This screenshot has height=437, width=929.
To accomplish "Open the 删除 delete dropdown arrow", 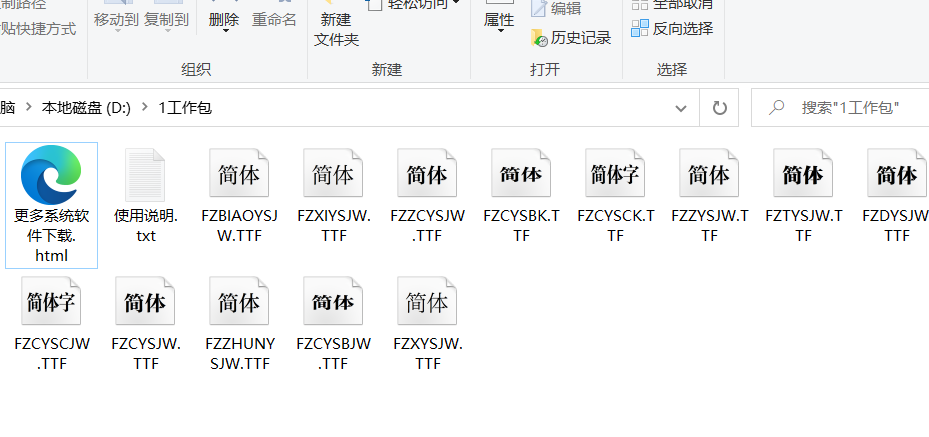I will pyautogui.click(x=224, y=32).
